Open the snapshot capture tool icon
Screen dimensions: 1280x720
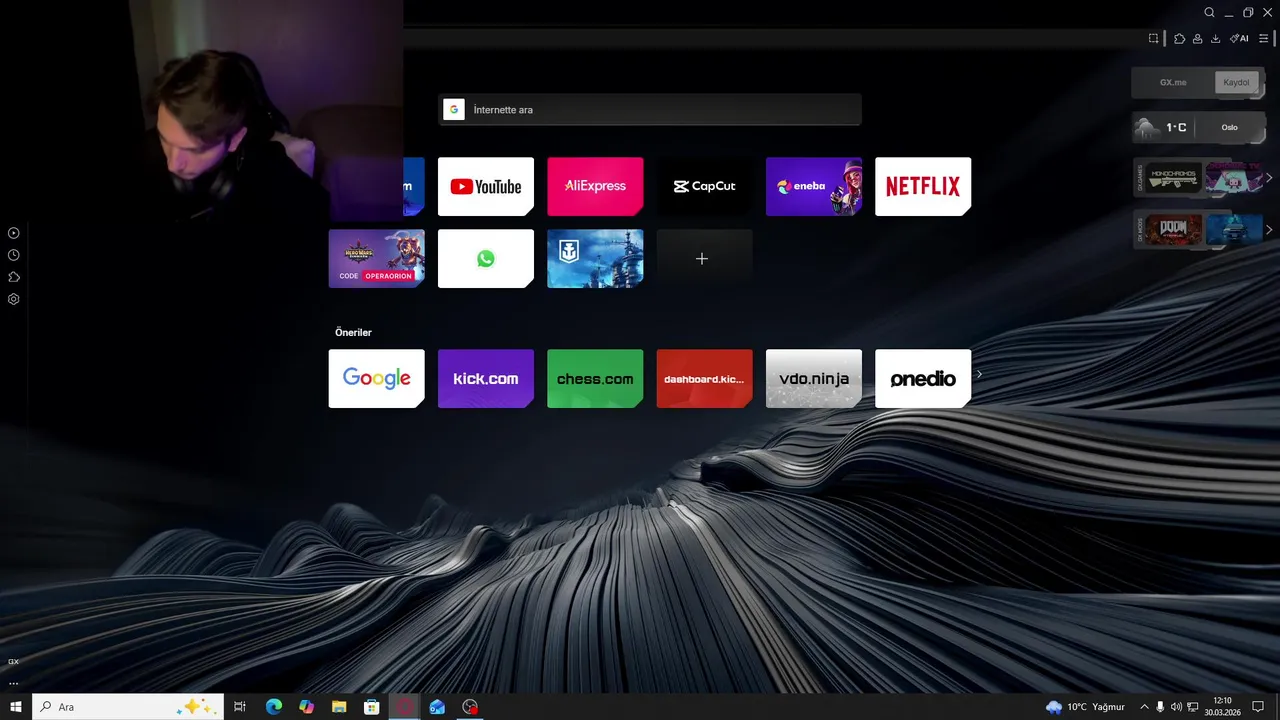(1153, 38)
